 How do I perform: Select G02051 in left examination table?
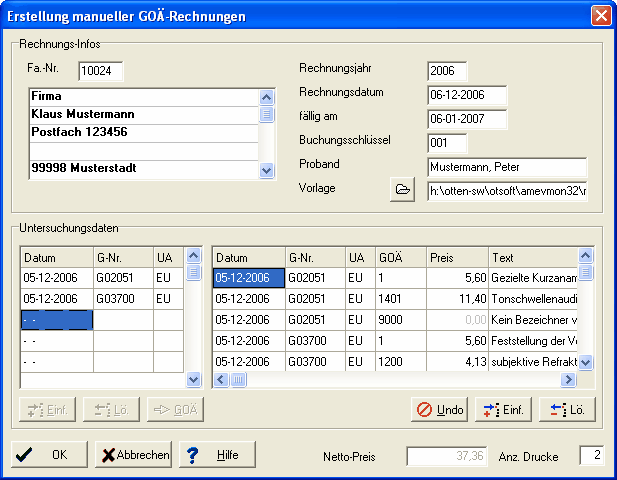pos(123,278)
